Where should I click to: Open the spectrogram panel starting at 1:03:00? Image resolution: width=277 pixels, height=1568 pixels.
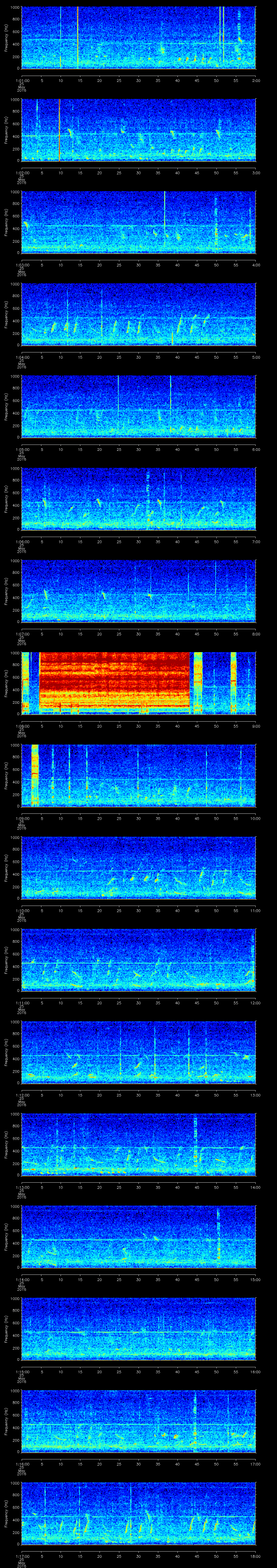(x=139, y=222)
